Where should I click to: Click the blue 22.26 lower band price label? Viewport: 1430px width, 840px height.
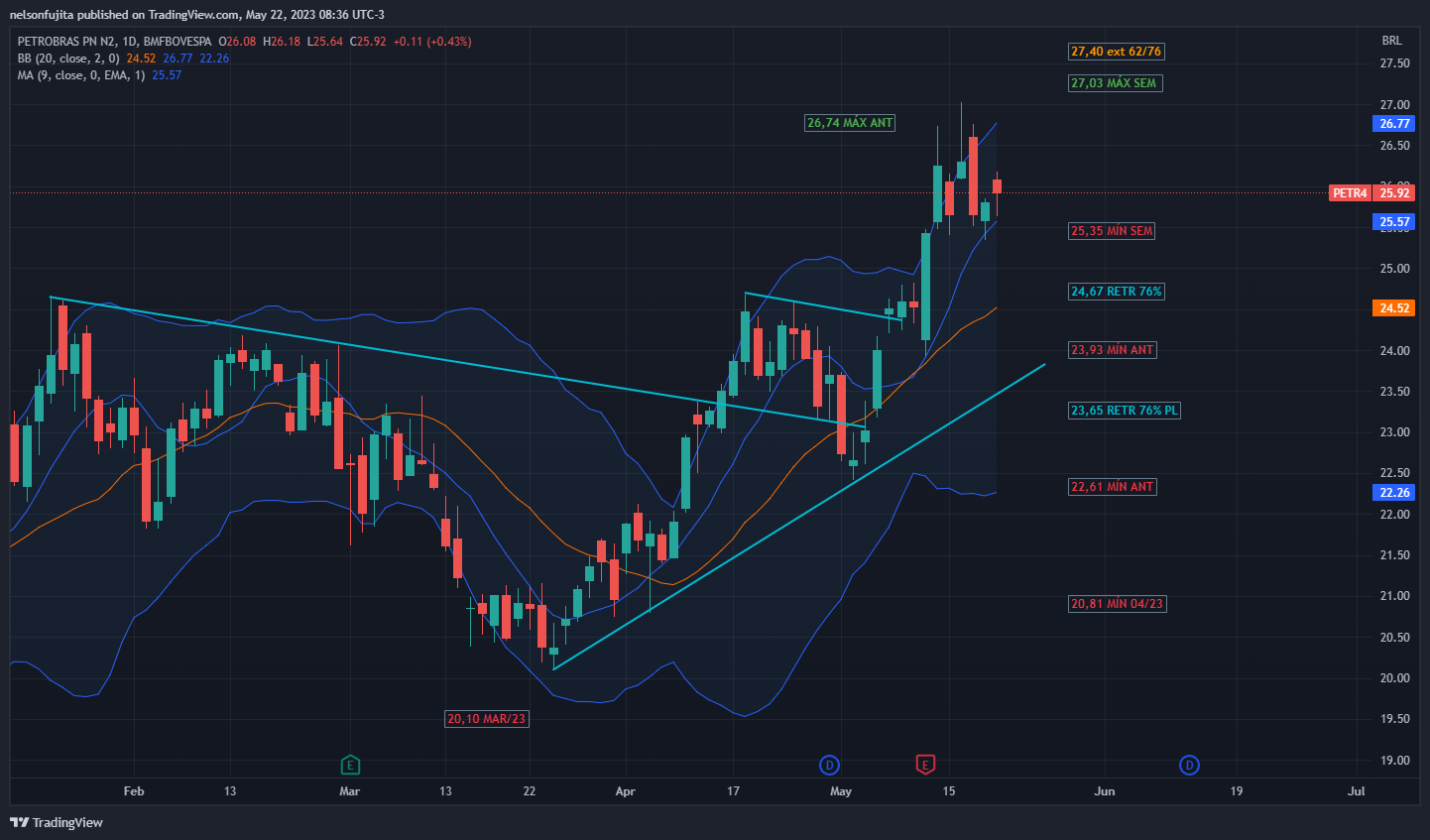(1394, 493)
